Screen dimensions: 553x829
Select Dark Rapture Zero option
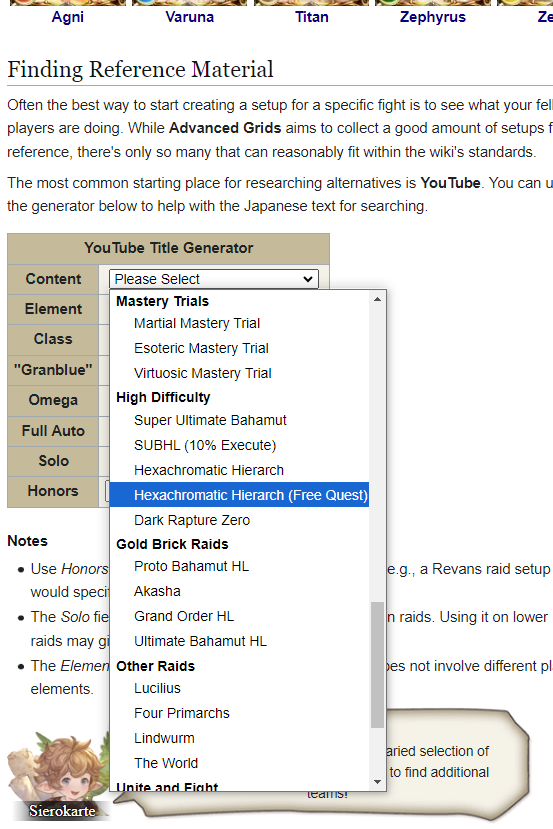[x=239, y=520]
